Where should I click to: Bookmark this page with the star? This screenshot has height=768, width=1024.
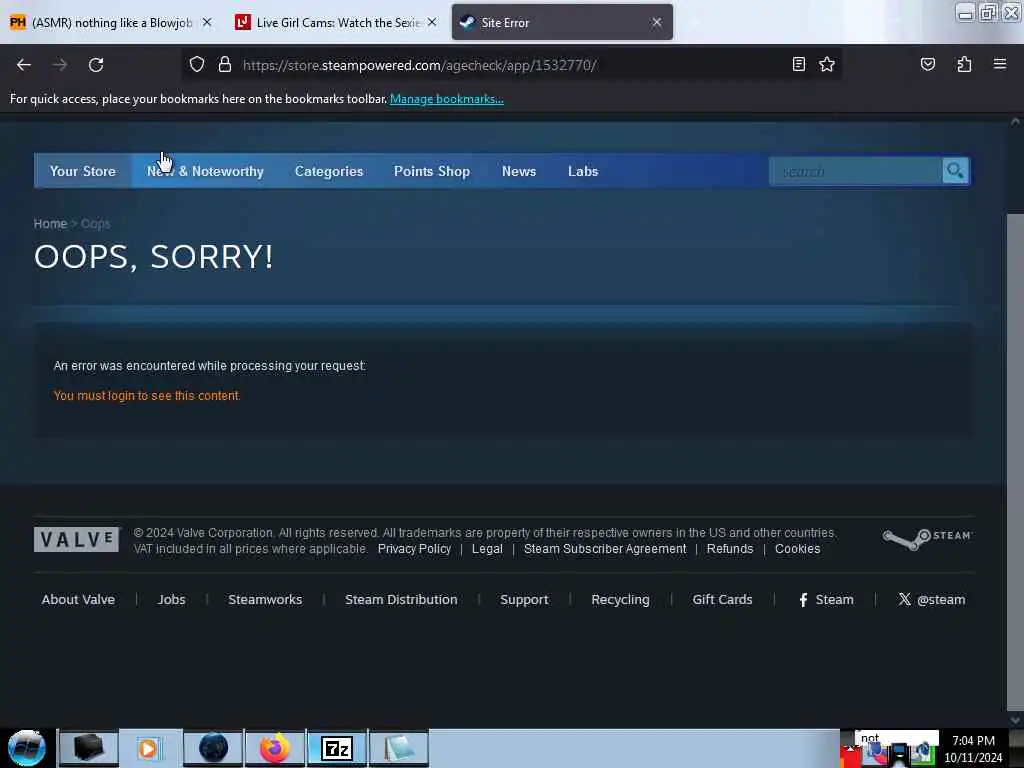pyautogui.click(x=827, y=64)
